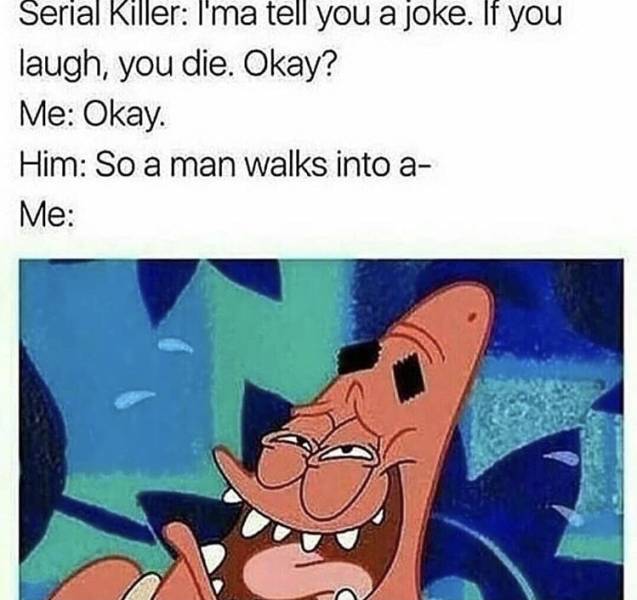Click the 'Me: Okay.' line
This screenshot has width=637, height=600.
[x=92, y=115]
